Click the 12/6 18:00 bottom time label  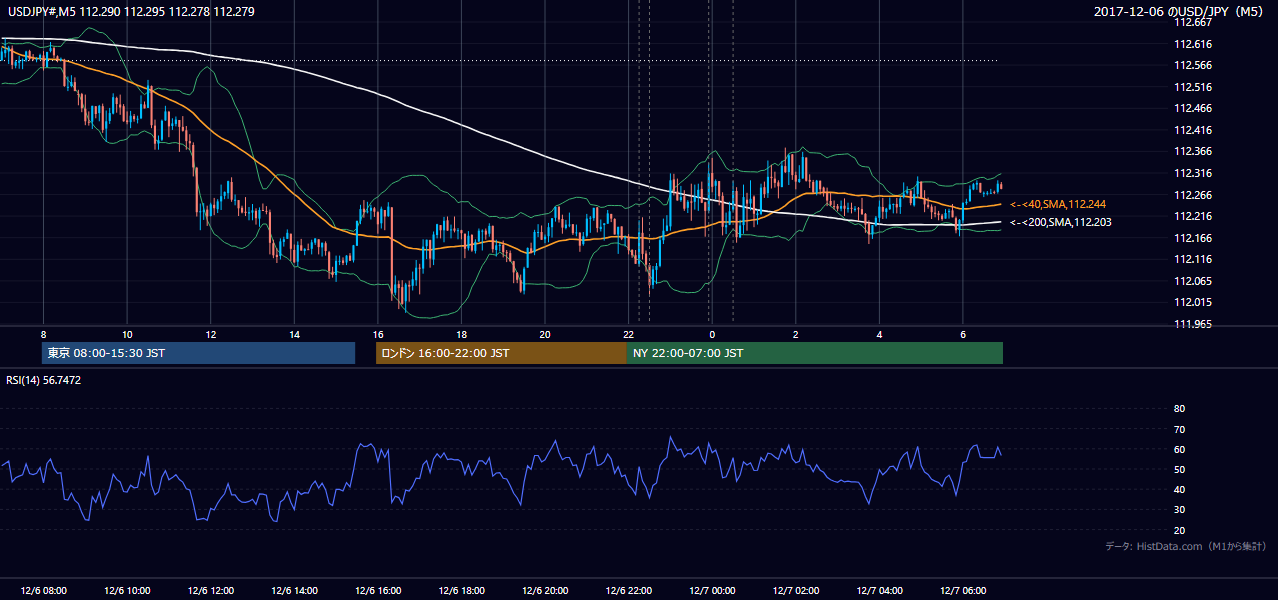coord(461,590)
